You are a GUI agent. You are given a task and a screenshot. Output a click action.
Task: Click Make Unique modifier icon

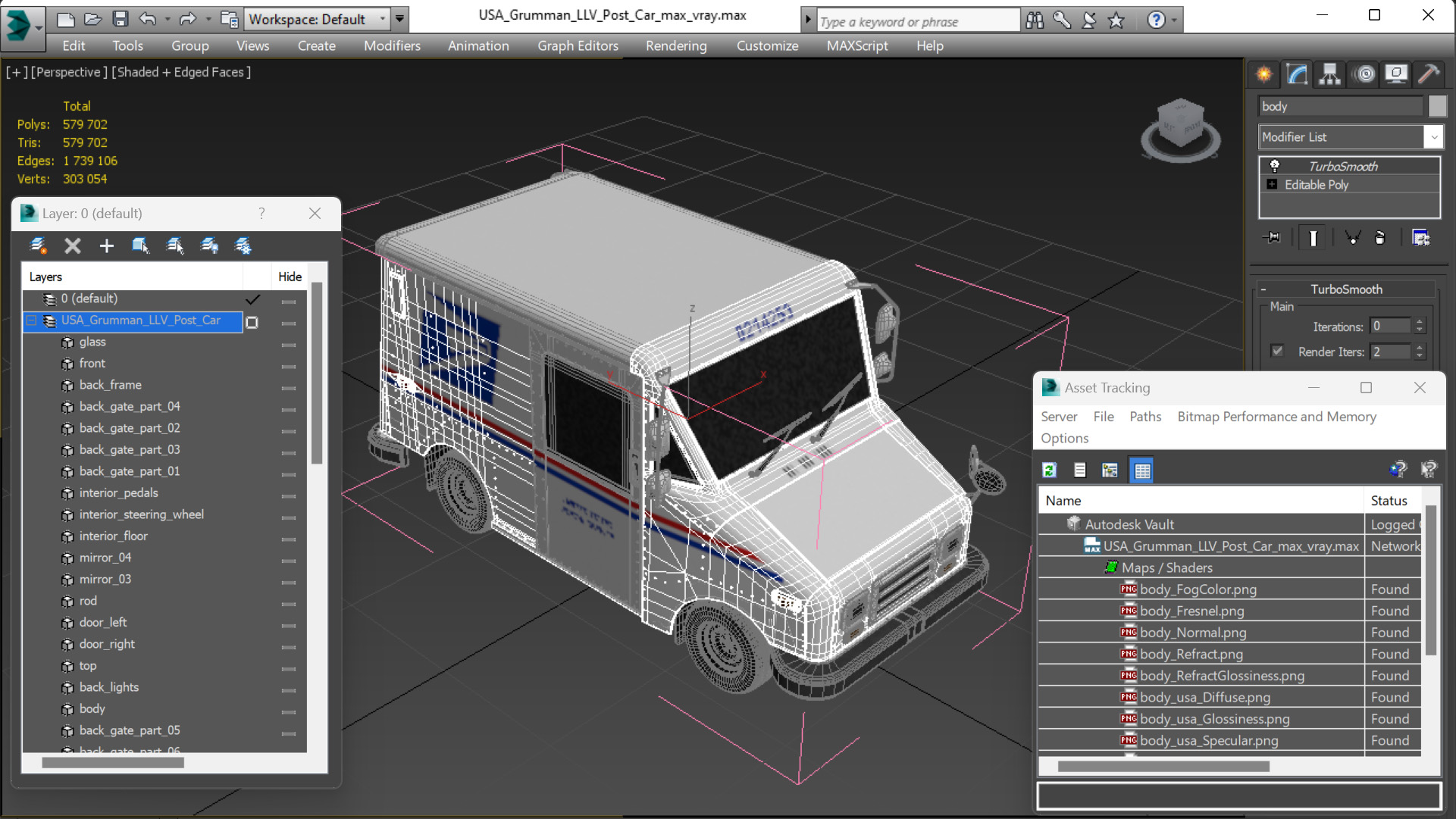point(1352,238)
